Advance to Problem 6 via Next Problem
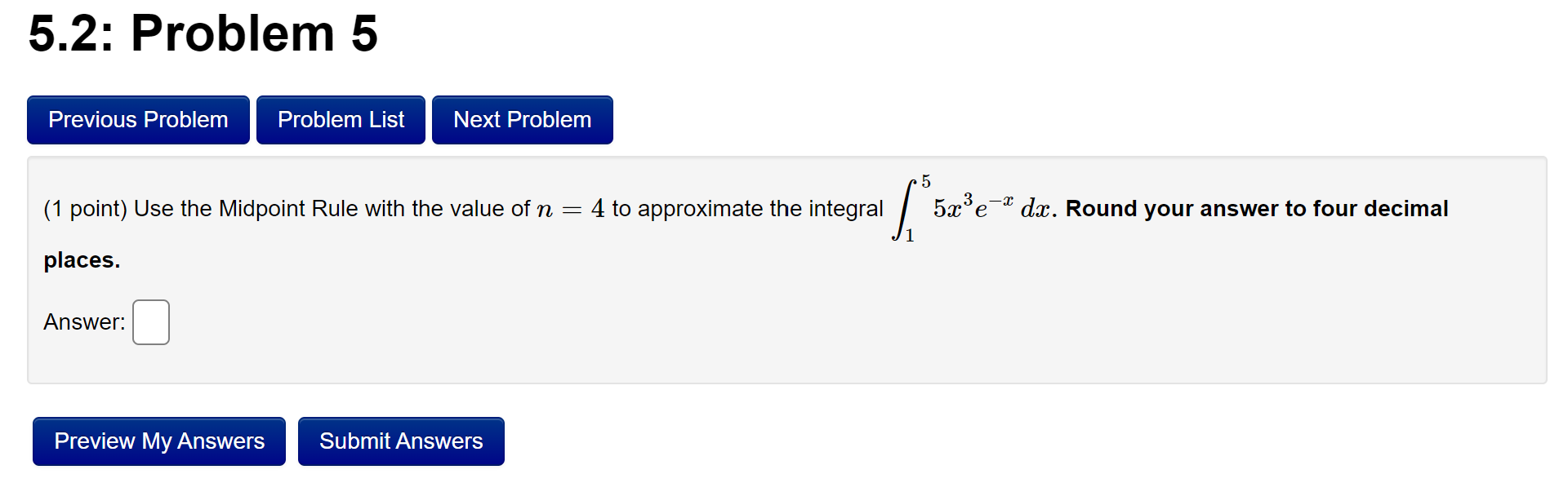Viewport: 1568px width, 483px height. coord(522,119)
